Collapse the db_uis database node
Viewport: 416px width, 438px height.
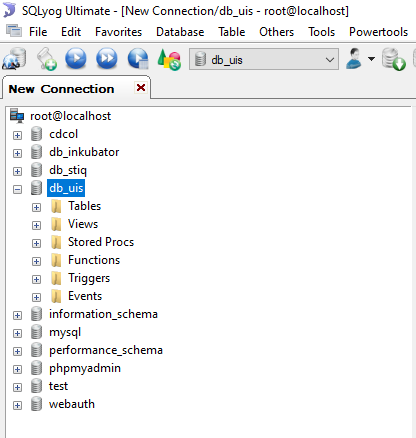click(17, 189)
